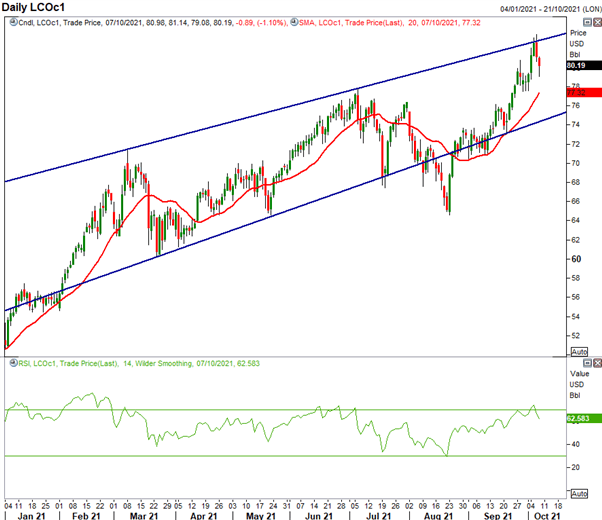
Task: Click the 40 tick on RSI axis
Action: tap(576, 444)
